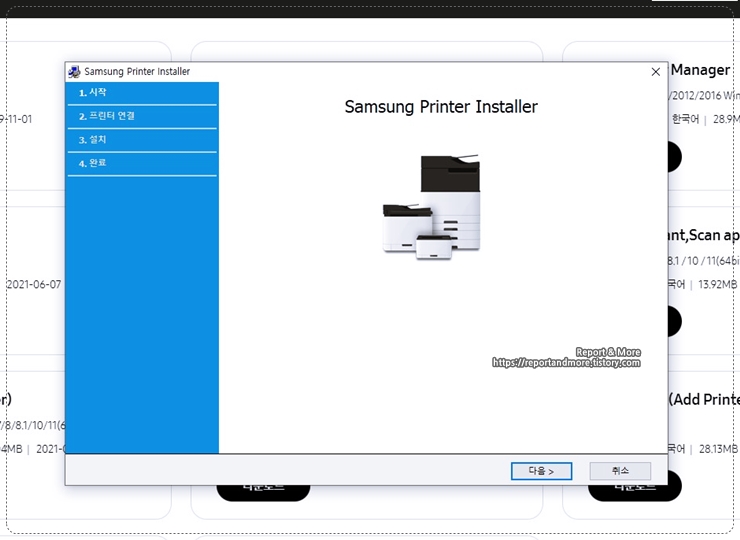Image resolution: width=740 pixels, height=540 pixels.
Task: Select step 4. 완료 in sidebar
Action: coord(142,163)
